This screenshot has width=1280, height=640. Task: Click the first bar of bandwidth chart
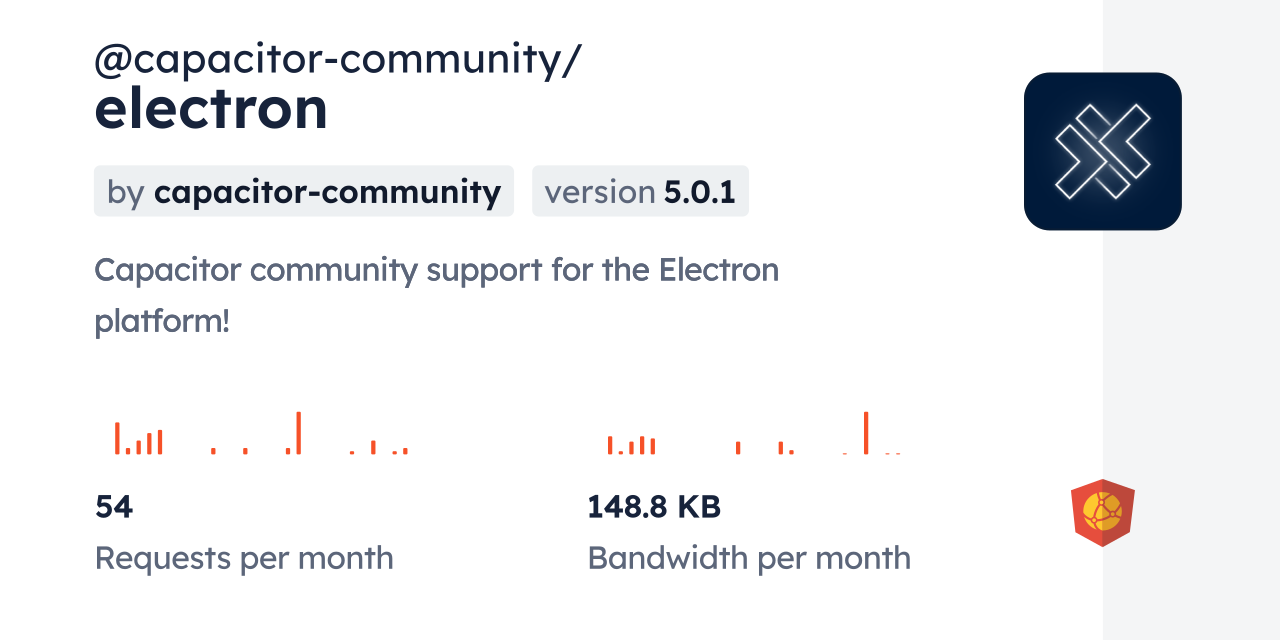609,445
